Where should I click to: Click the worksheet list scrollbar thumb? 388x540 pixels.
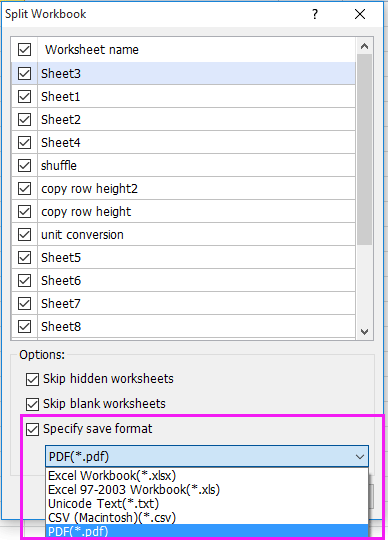pos(364,149)
